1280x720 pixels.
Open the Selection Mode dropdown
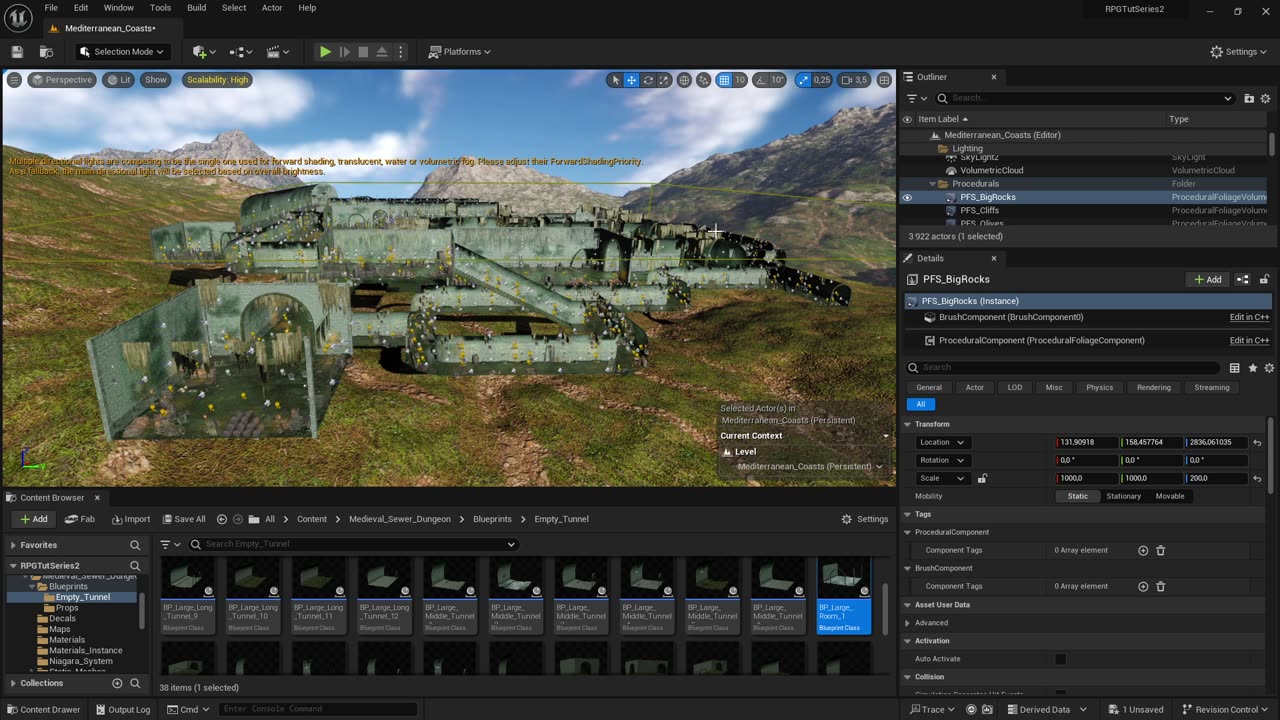click(x=123, y=52)
